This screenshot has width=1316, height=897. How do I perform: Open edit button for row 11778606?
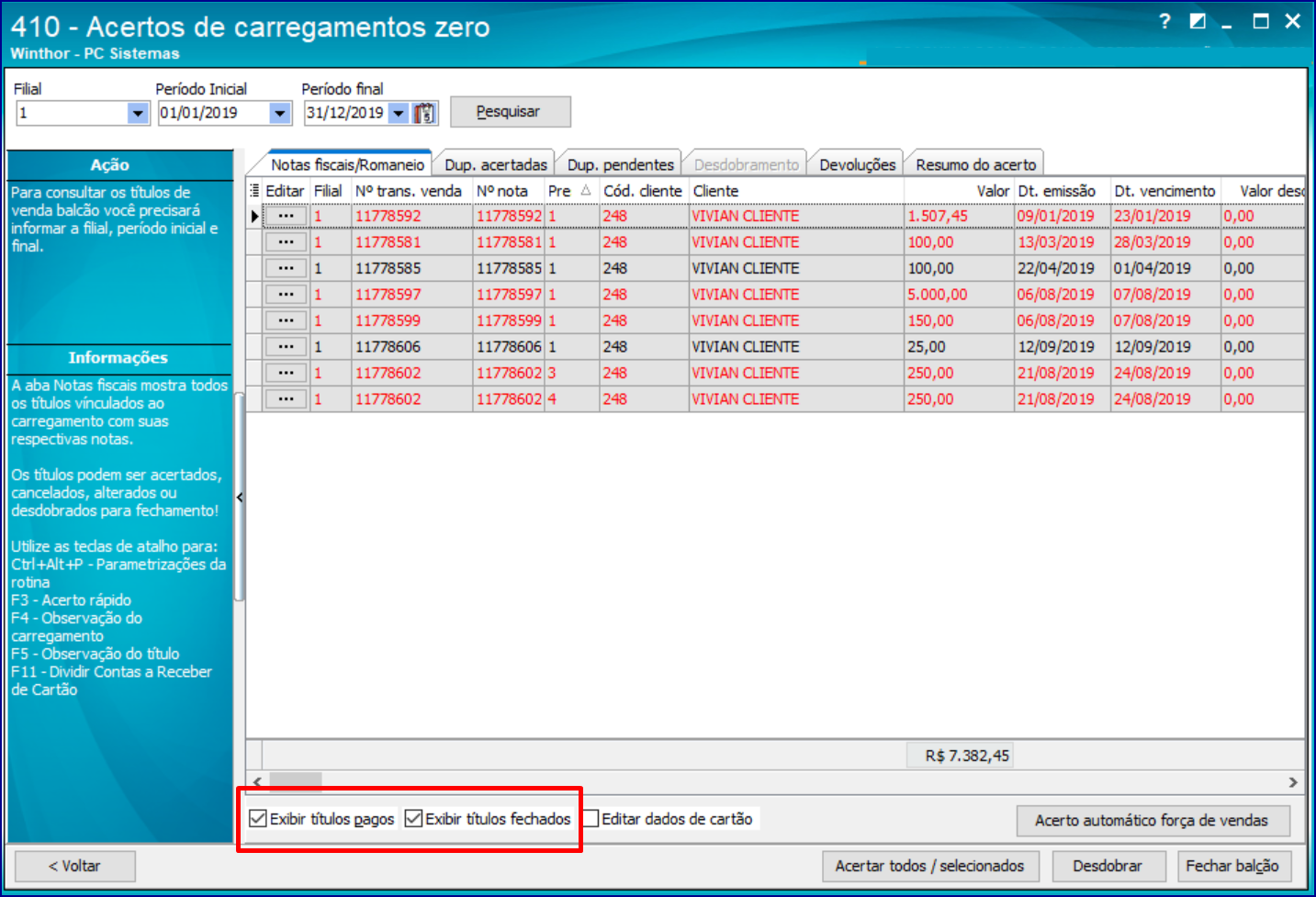[286, 347]
